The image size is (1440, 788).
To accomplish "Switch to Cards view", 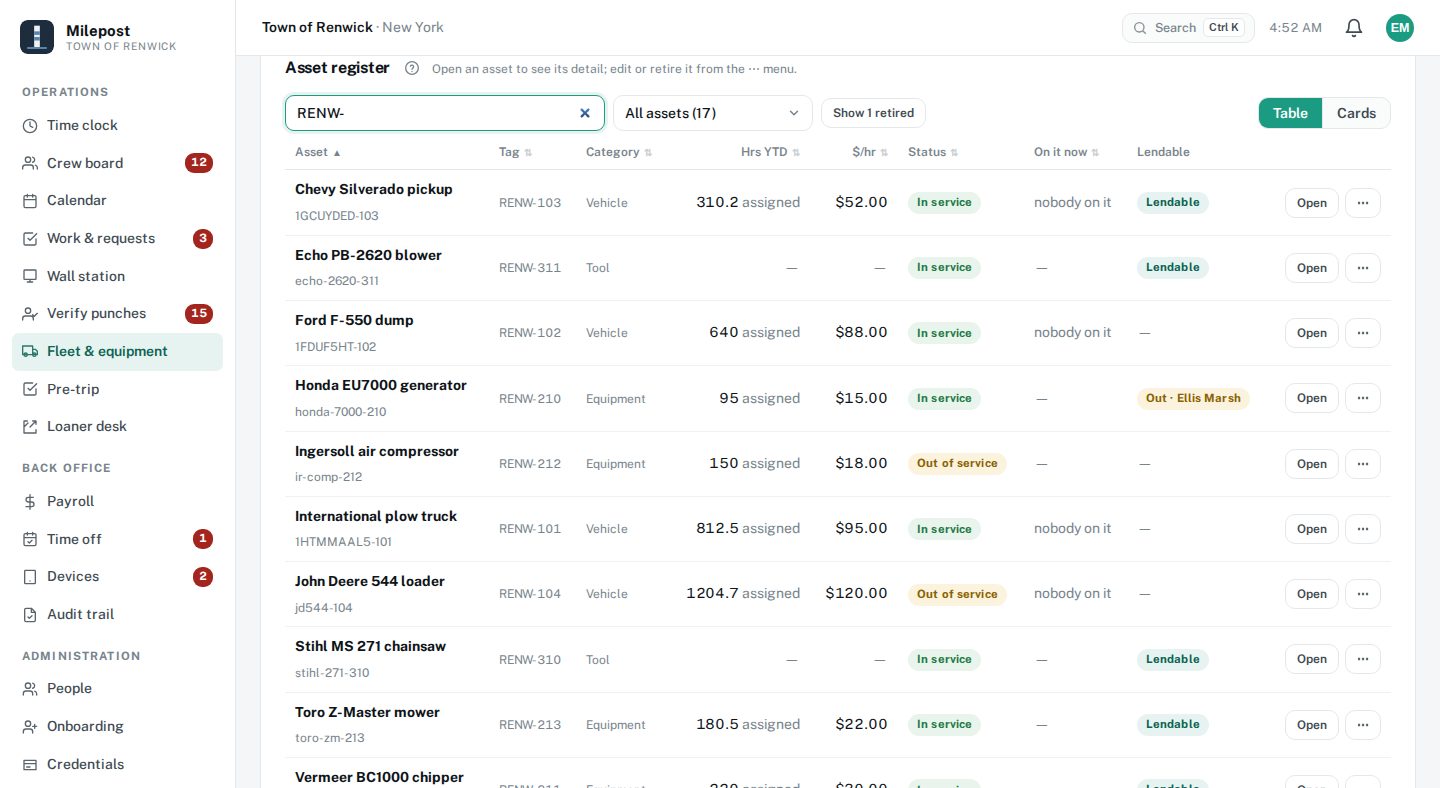I will (1356, 113).
